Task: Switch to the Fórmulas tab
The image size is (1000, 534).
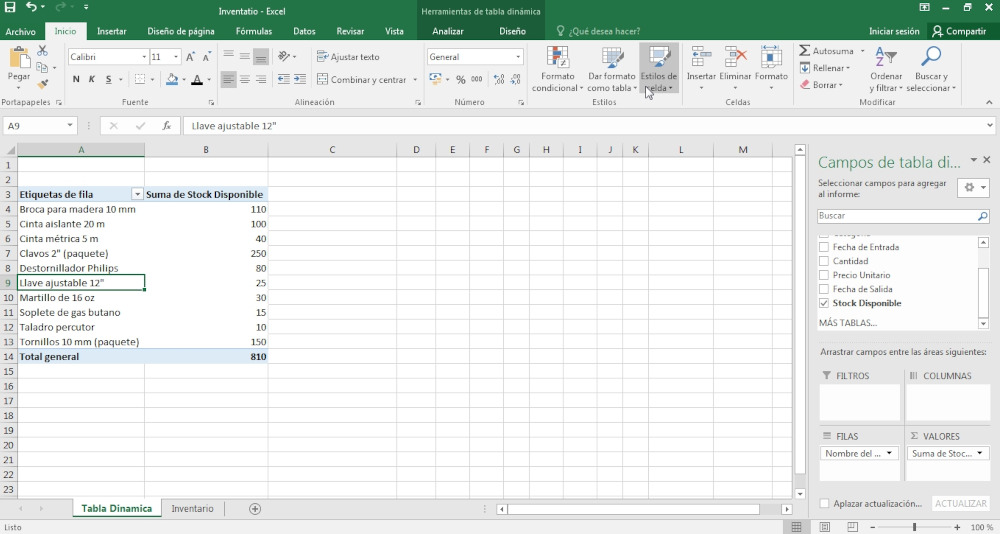Action: (254, 31)
